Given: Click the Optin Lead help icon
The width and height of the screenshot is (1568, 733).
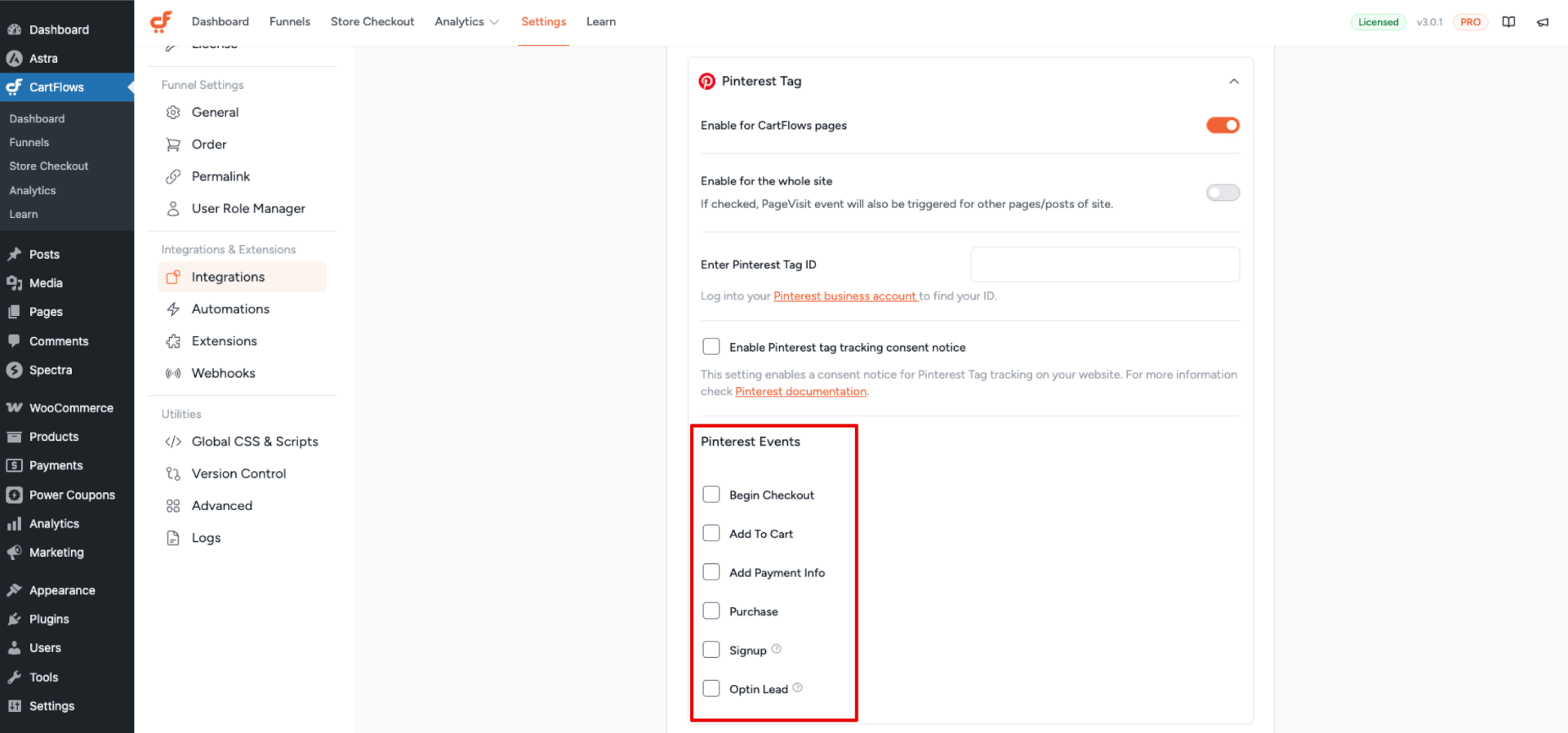Looking at the screenshot, I should coord(798,688).
